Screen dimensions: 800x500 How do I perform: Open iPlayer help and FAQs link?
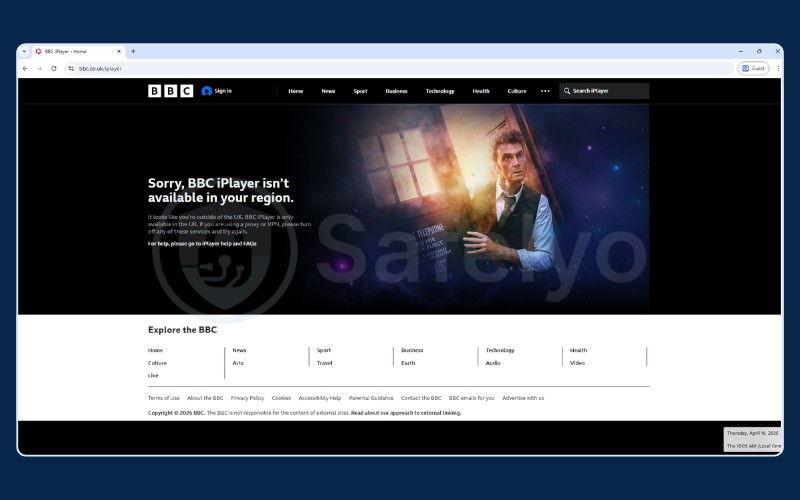(229, 244)
